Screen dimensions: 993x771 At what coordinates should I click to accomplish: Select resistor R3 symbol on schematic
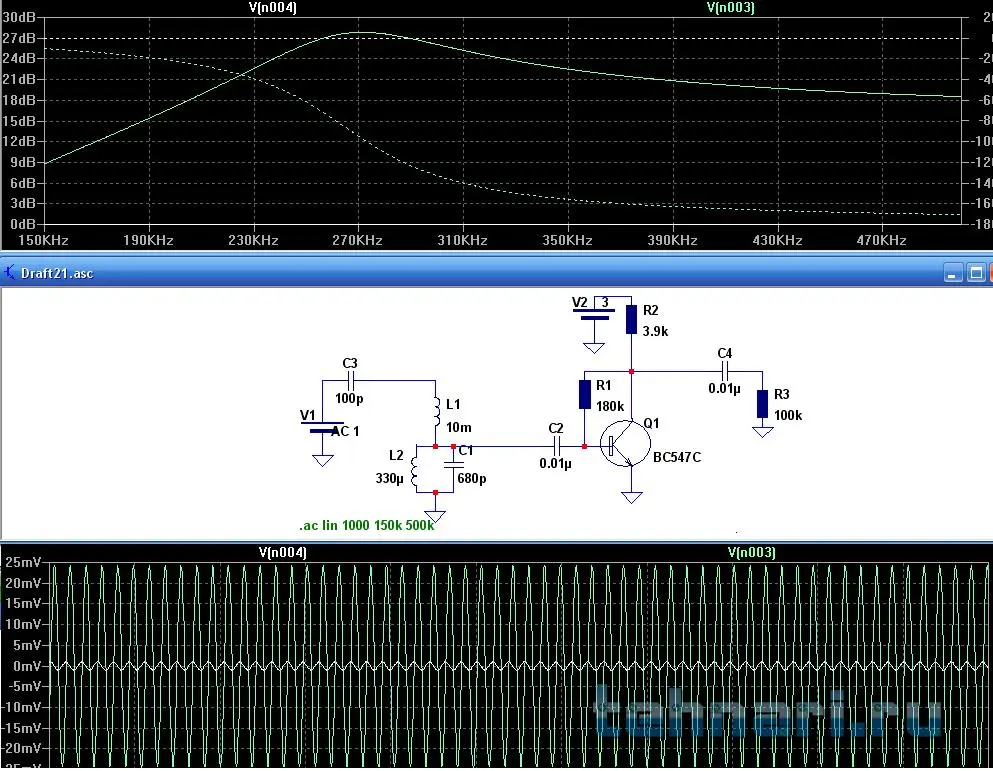click(x=762, y=404)
